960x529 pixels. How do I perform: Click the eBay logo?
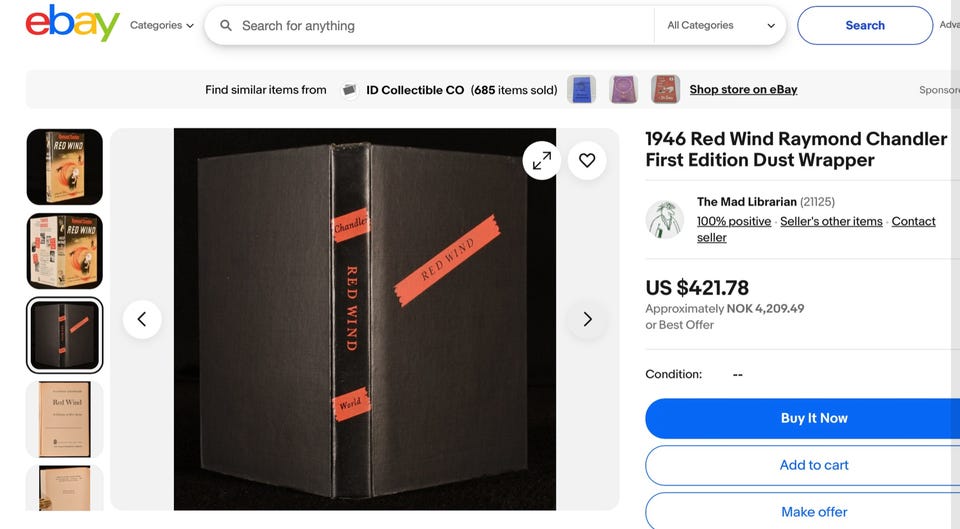click(x=72, y=24)
